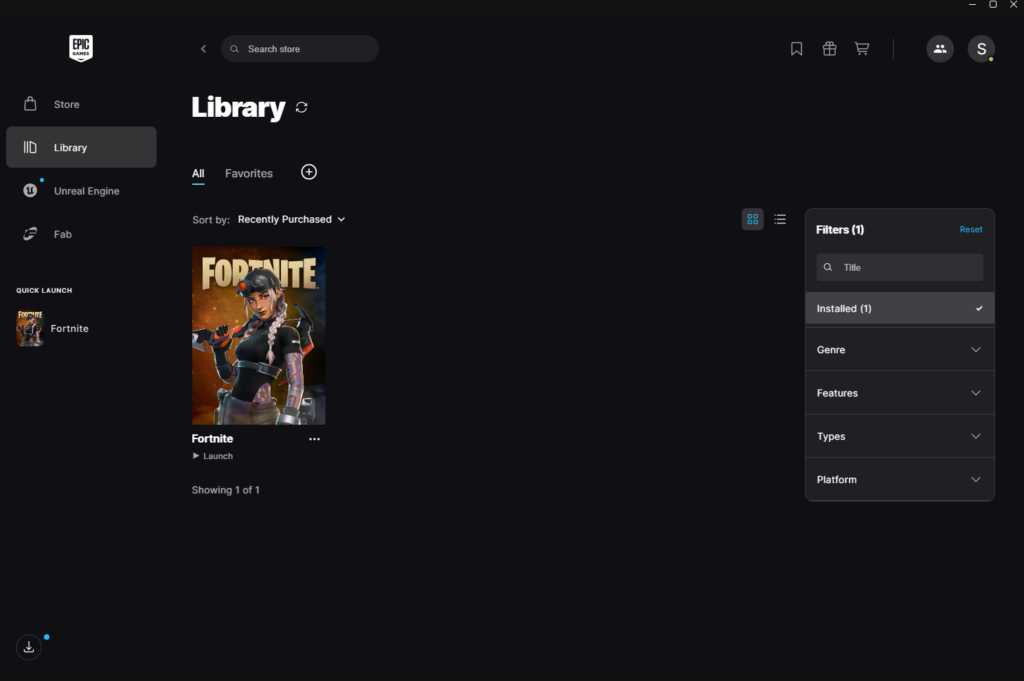
Task: Click the Unreal Engine logo icon
Action: tap(30, 191)
